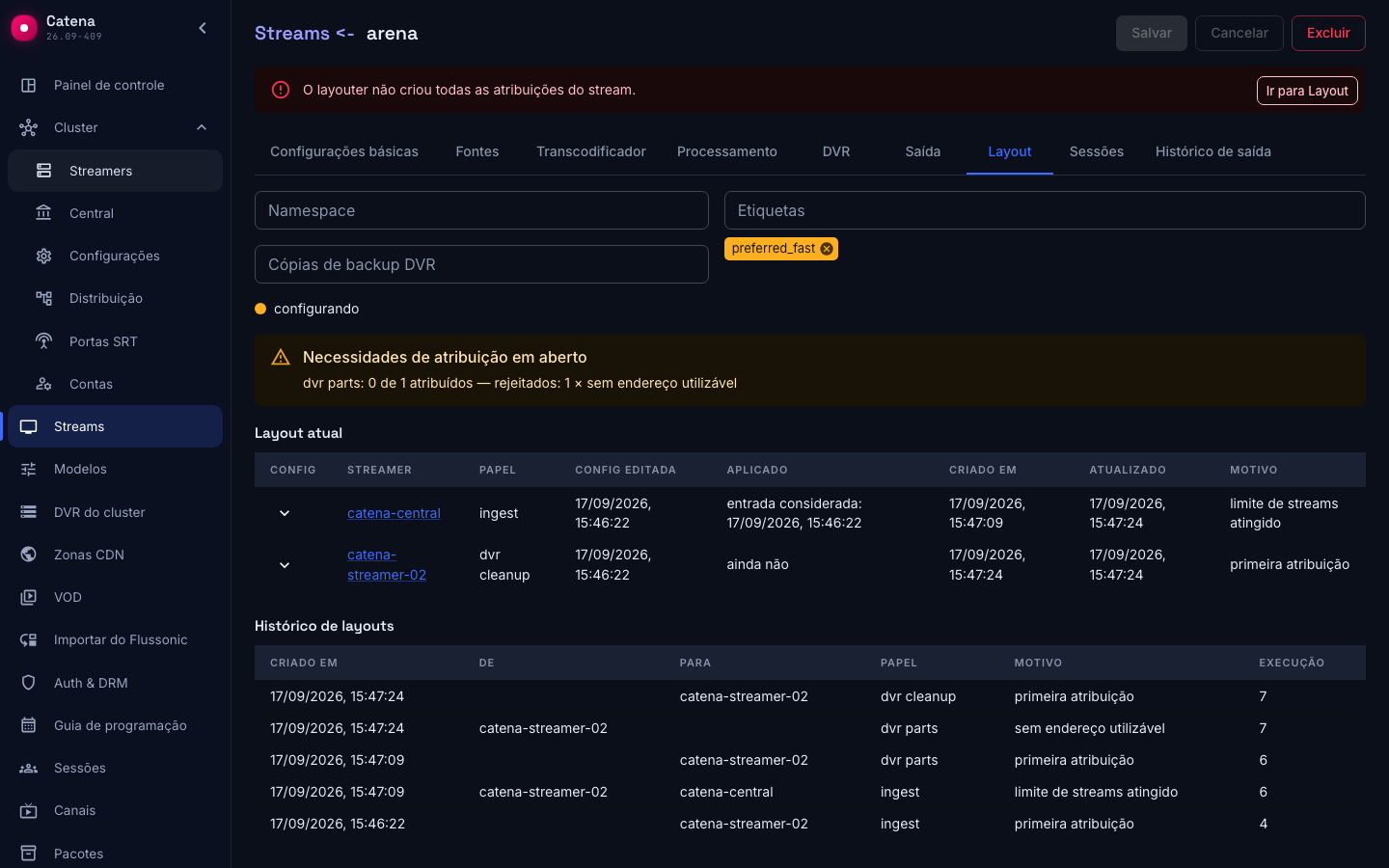Click the Distribuição icon
1389x868 pixels.
(44, 298)
